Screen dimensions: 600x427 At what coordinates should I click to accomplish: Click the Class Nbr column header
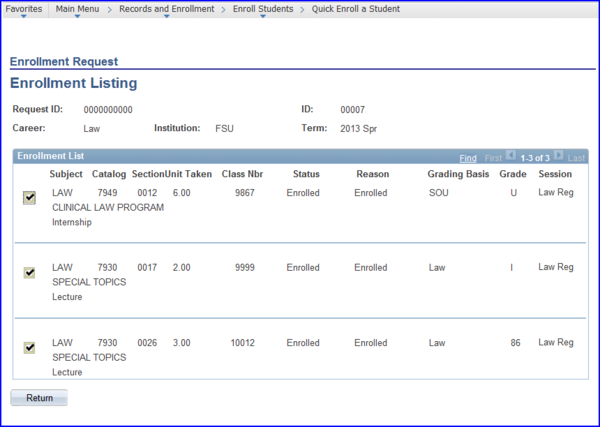(242, 174)
